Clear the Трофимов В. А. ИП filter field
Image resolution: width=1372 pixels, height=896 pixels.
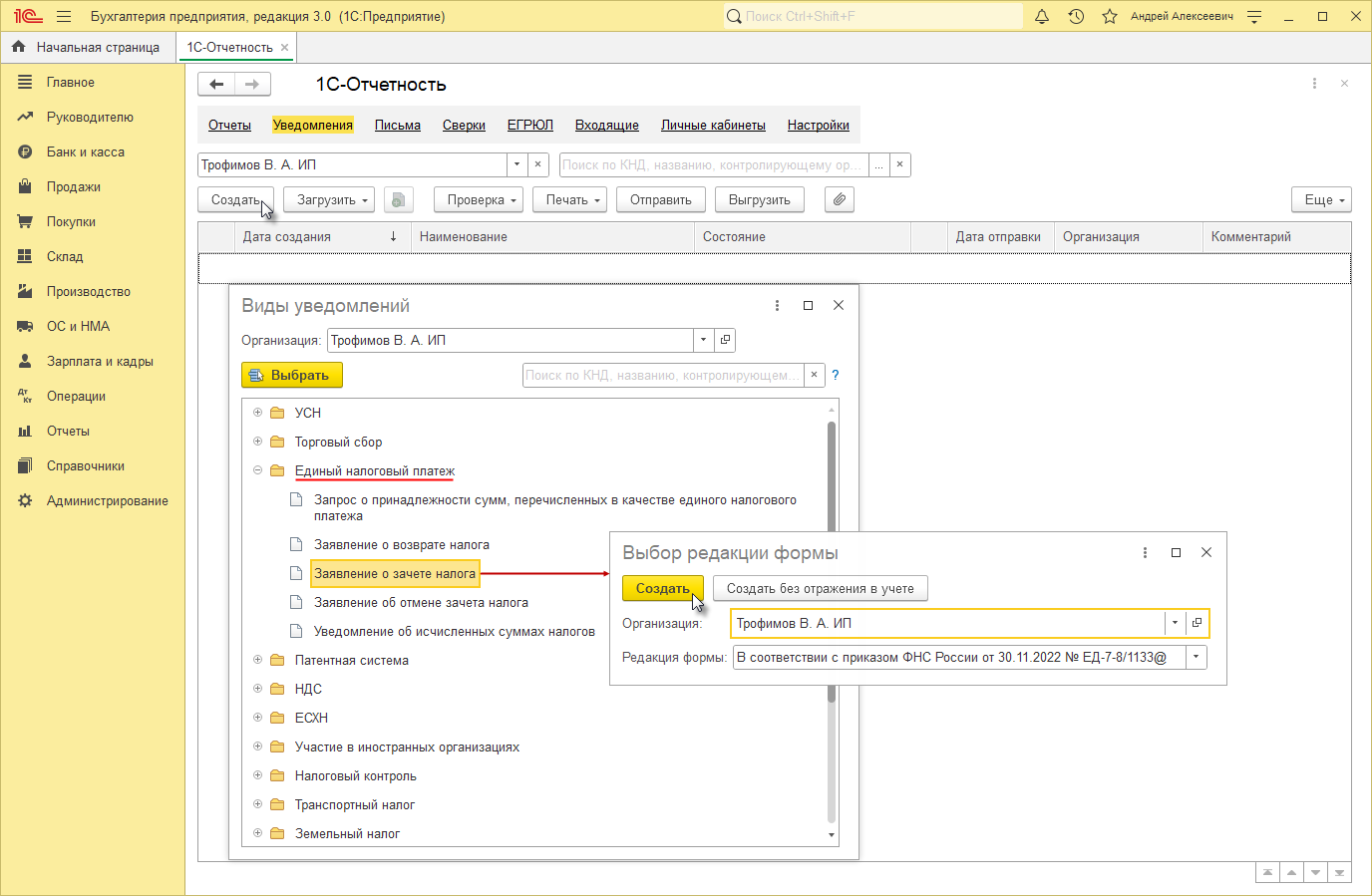tap(537, 164)
